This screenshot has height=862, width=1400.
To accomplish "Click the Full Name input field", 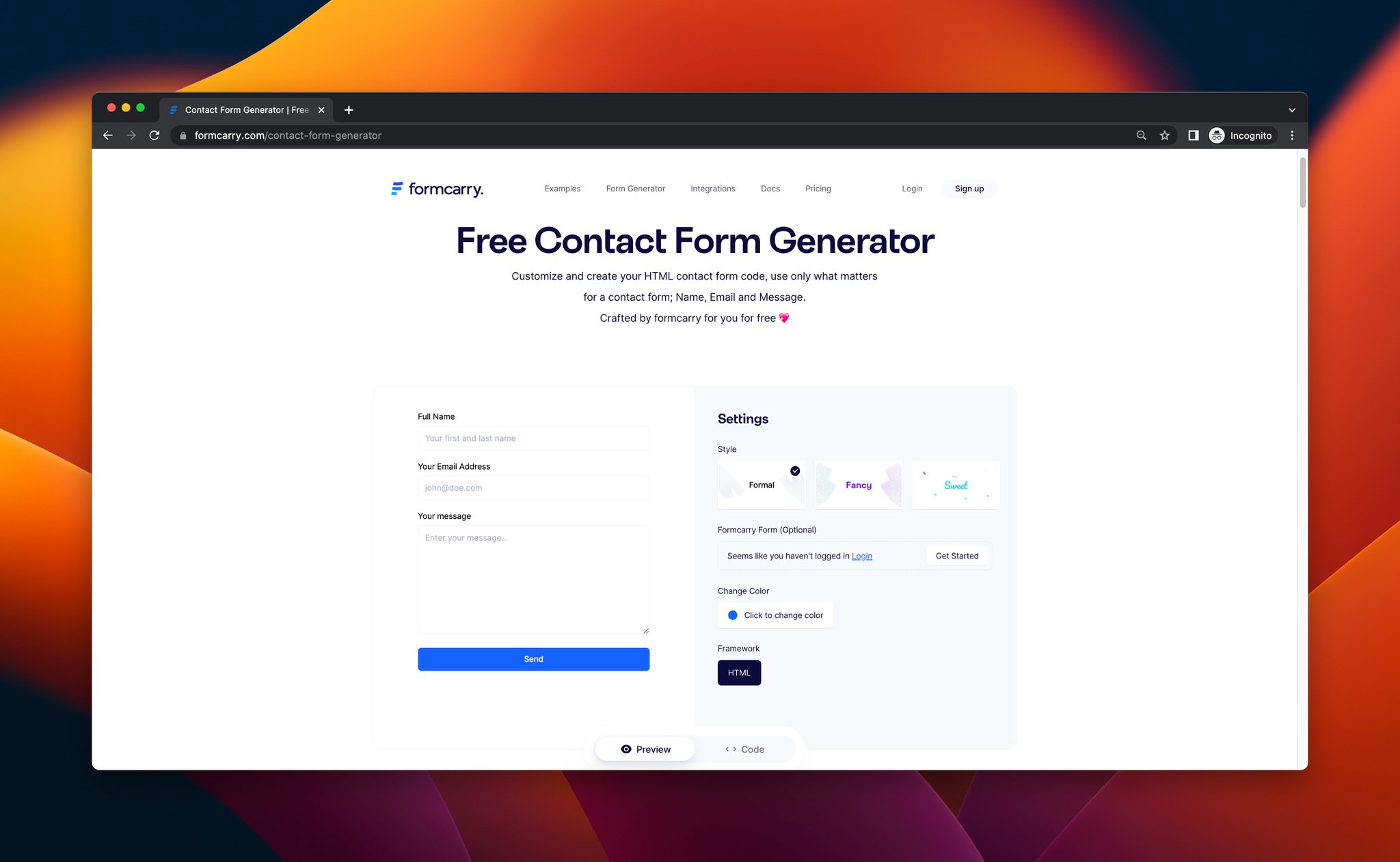I will [533, 438].
